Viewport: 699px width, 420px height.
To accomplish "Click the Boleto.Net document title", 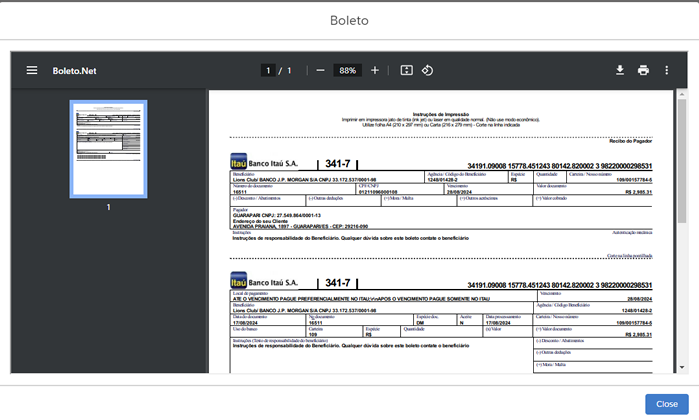I will 74,71.
